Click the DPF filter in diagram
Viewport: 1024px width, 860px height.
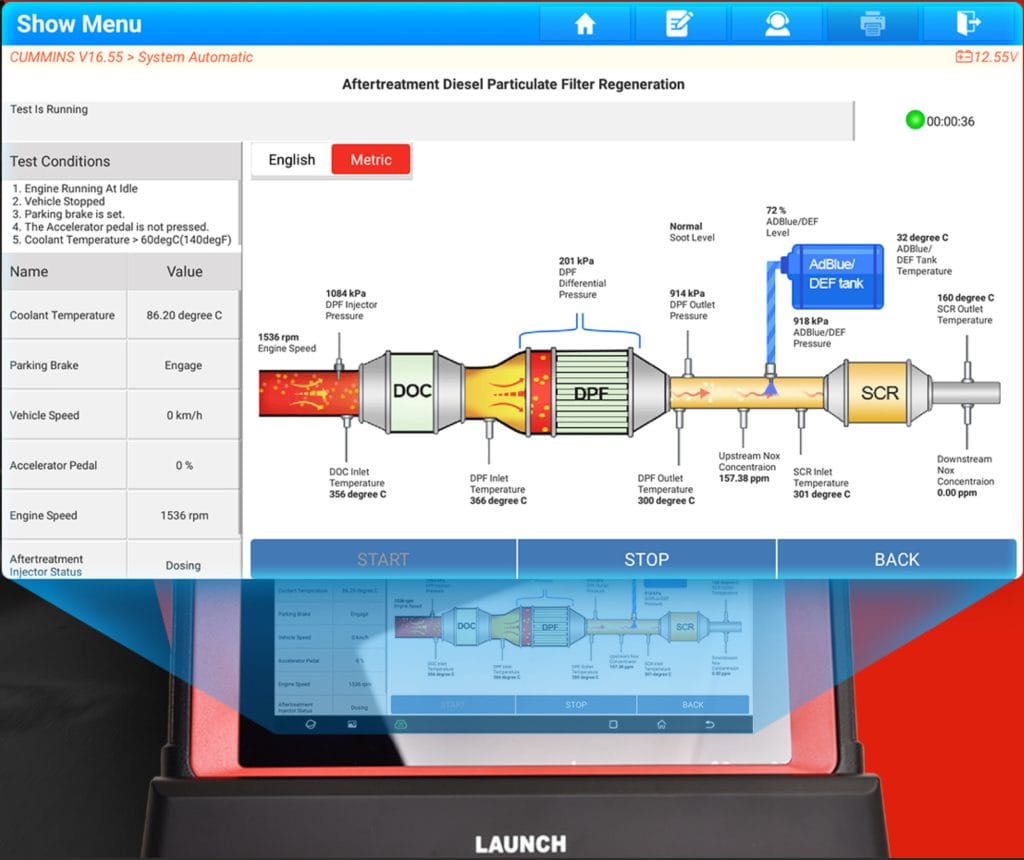(590, 392)
